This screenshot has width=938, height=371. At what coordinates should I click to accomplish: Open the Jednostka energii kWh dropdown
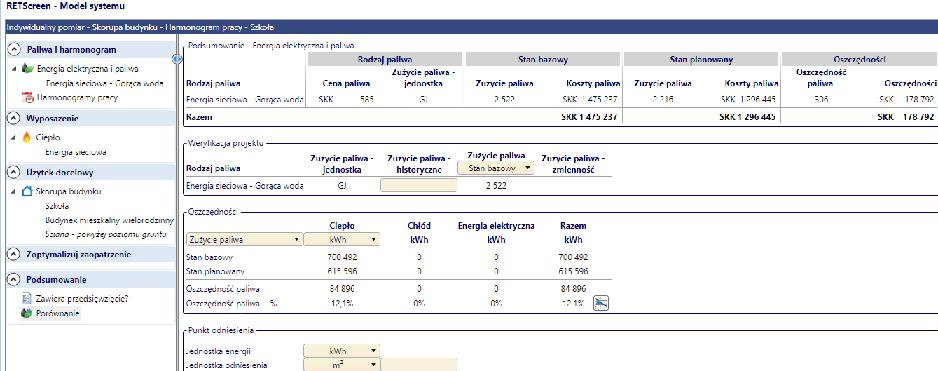point(342,351)
